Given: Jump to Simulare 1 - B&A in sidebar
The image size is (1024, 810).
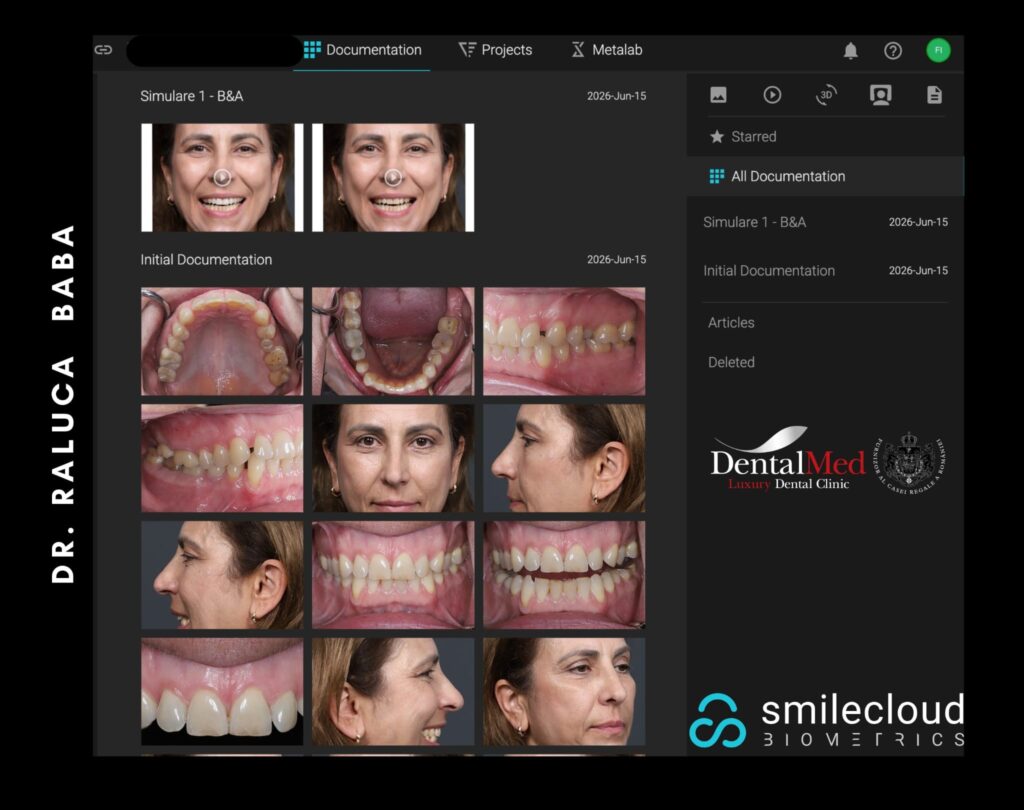Looking at the screenshot, I should pos(825,222).
